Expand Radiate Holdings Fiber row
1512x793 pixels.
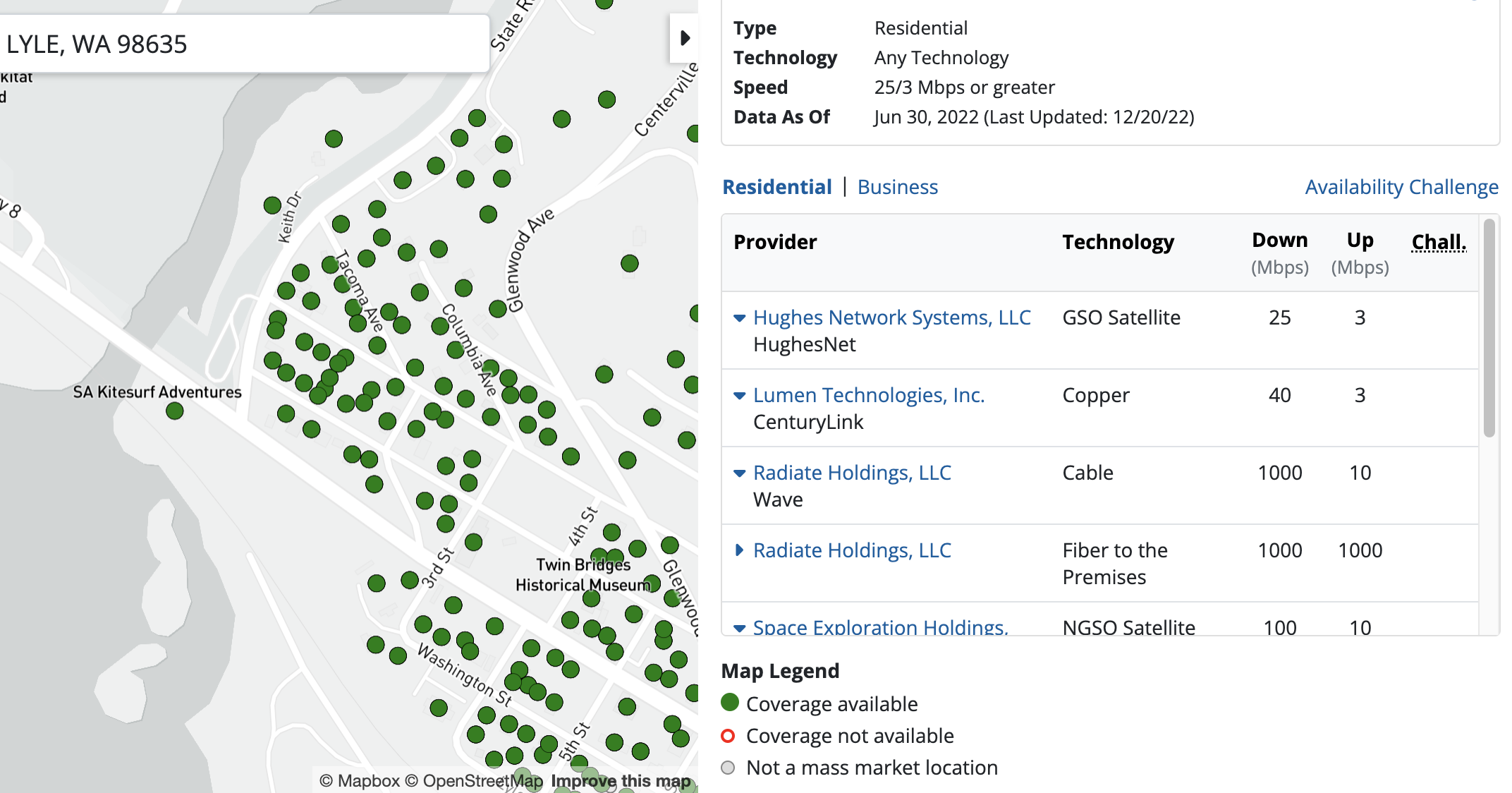[x=739, y=550]
